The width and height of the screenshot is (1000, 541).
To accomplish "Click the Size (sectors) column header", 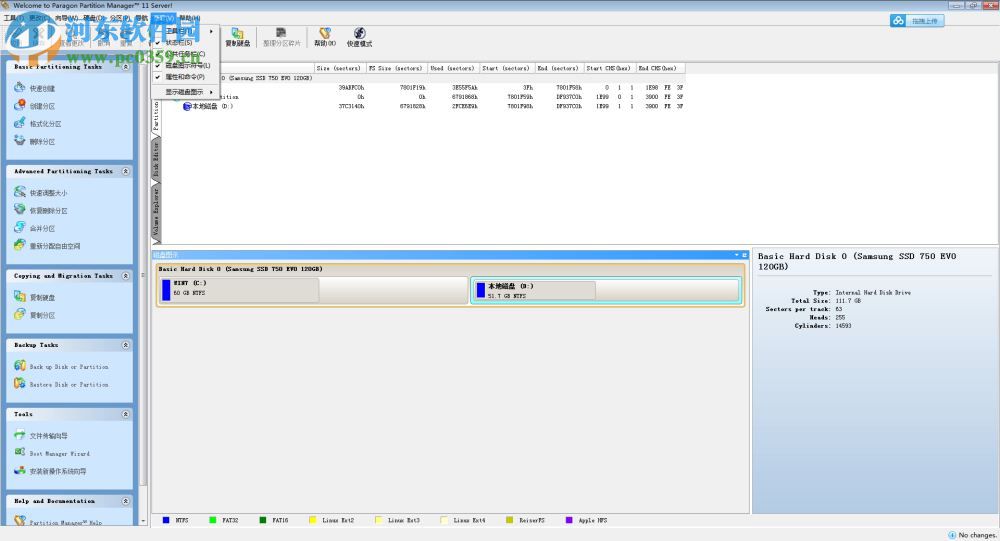I will [339, 68].
